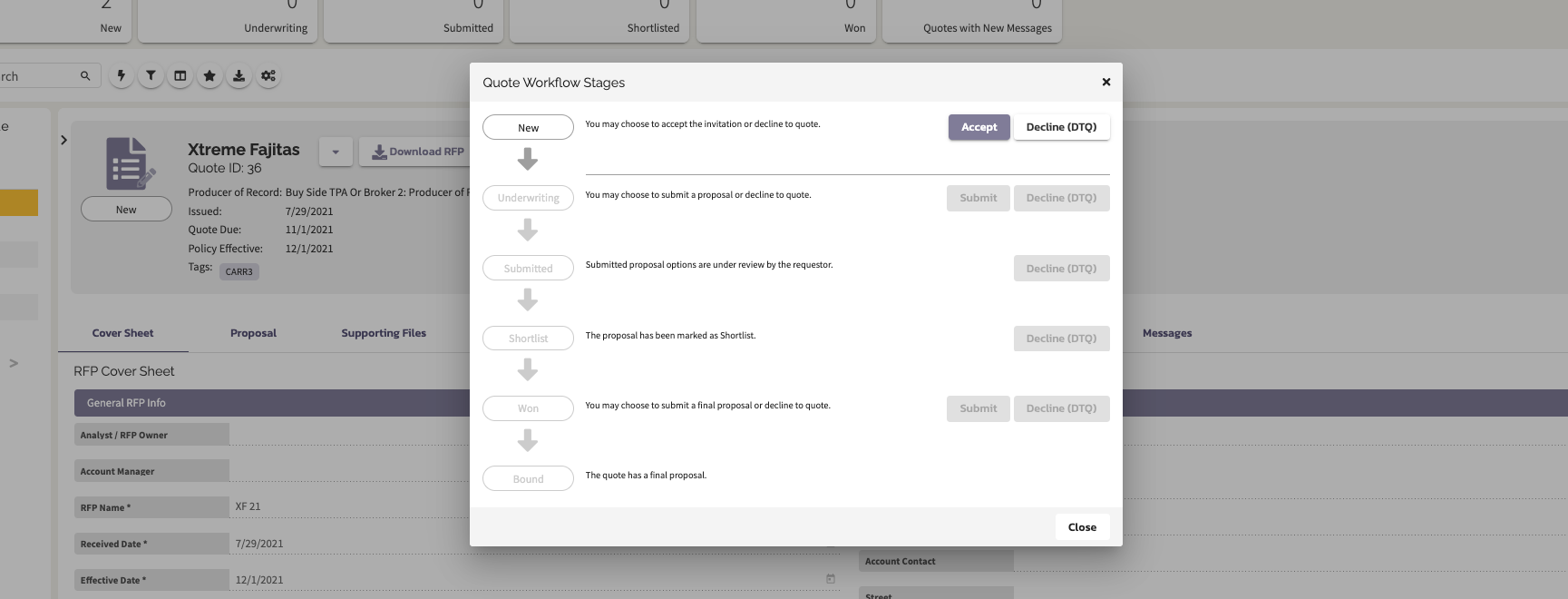This screenshot has width=1568, height=599.
Task: Click Decline (DTQ) in the Shortlist stage
Action: 1061,339
